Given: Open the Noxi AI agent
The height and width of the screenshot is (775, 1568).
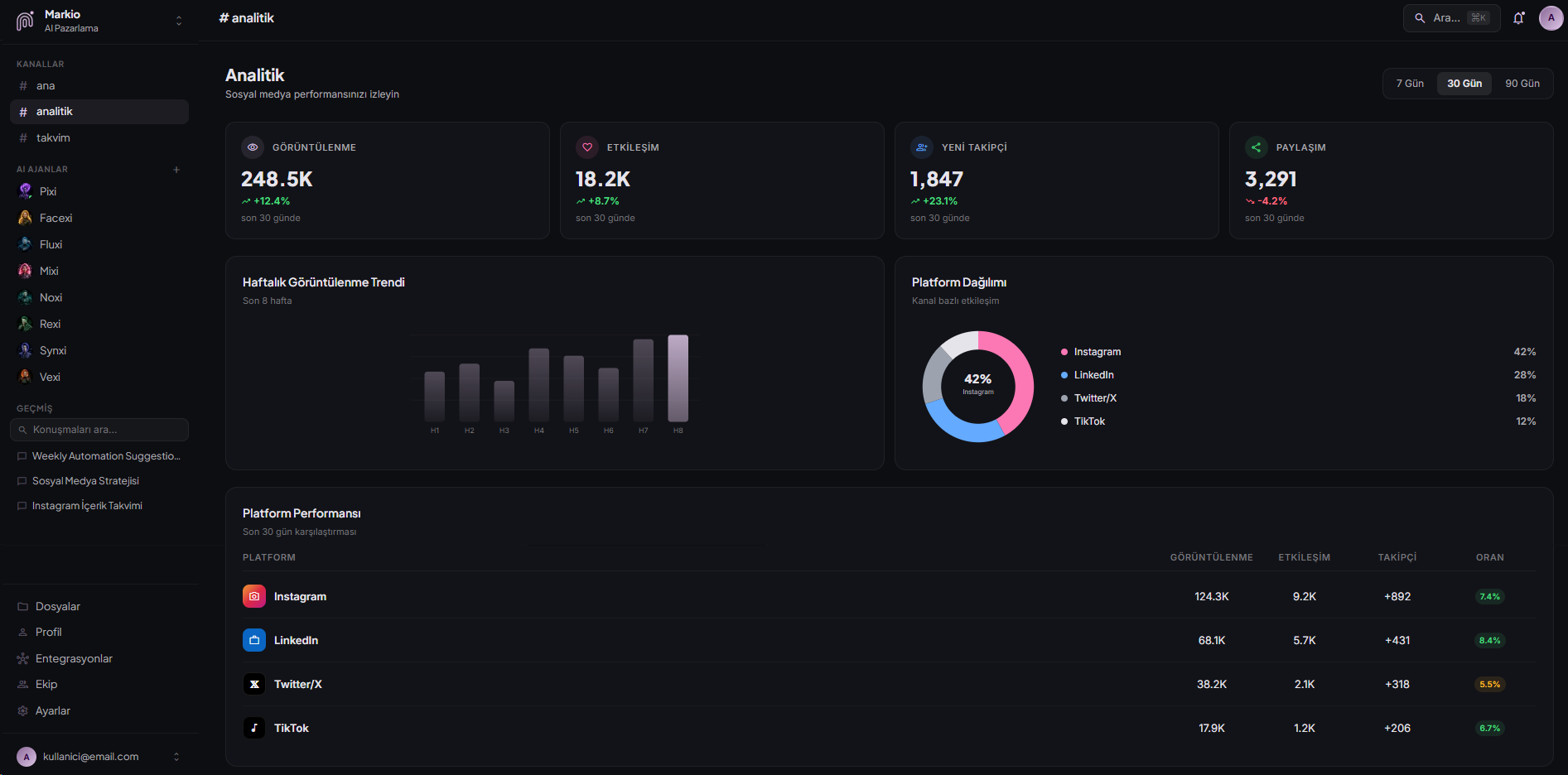Looking at the screenshot, I should tap(51, 296).
